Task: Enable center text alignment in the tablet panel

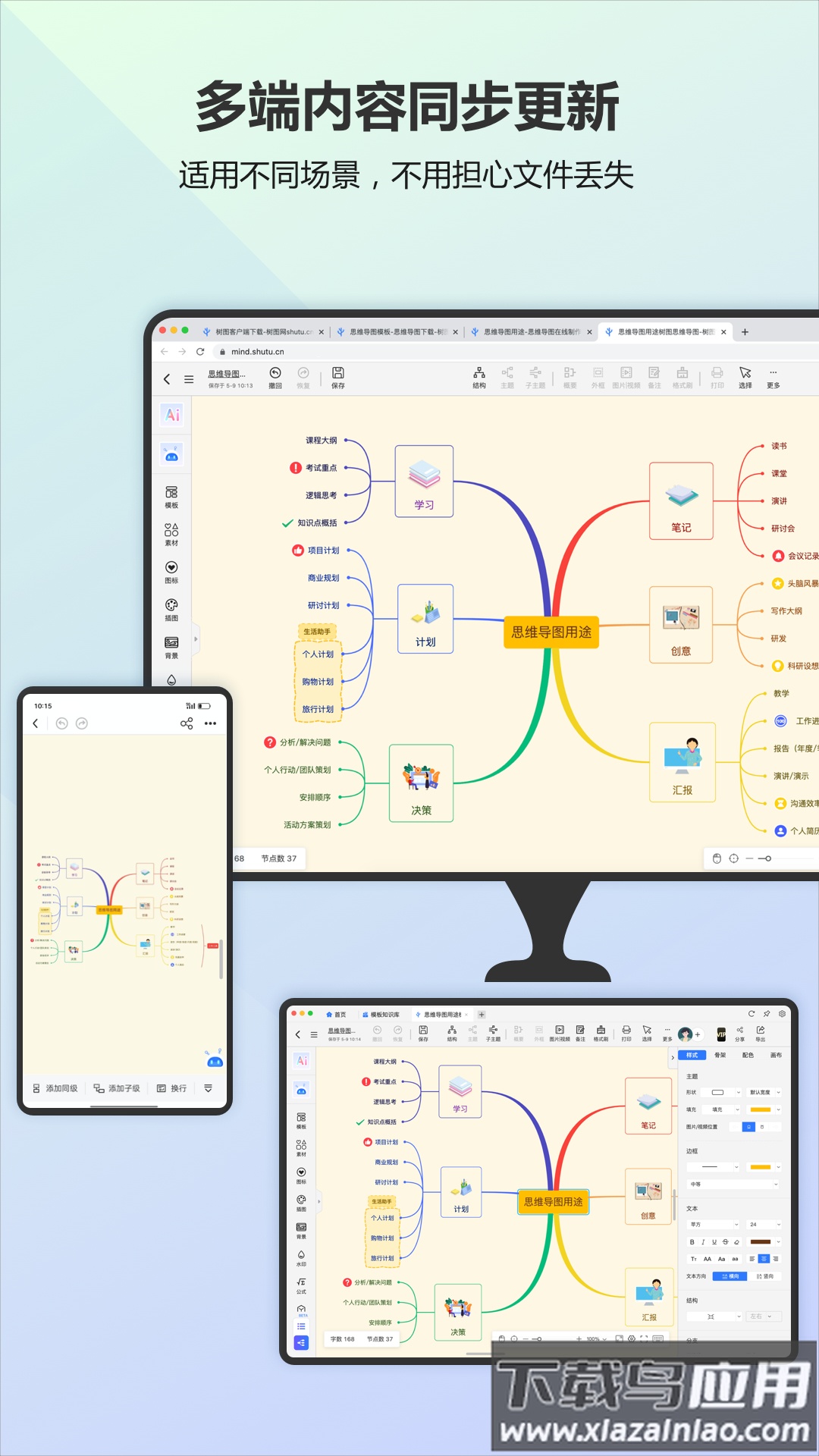Action: [x=764, y=1259]
